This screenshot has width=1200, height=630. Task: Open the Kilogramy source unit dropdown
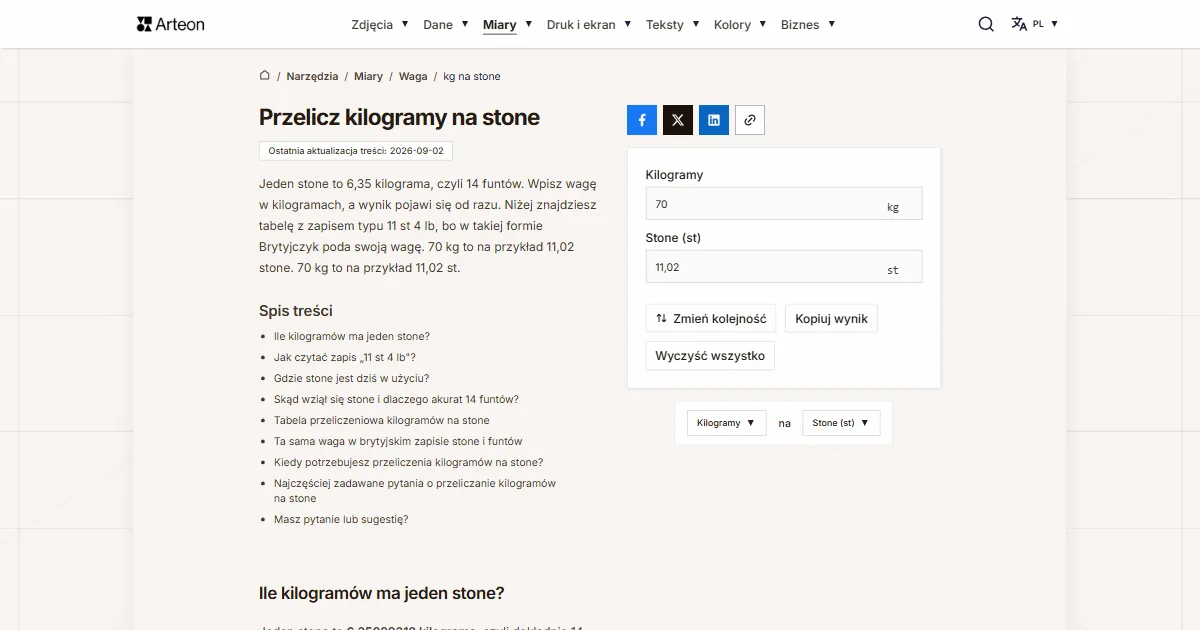(x=727, y=423)
